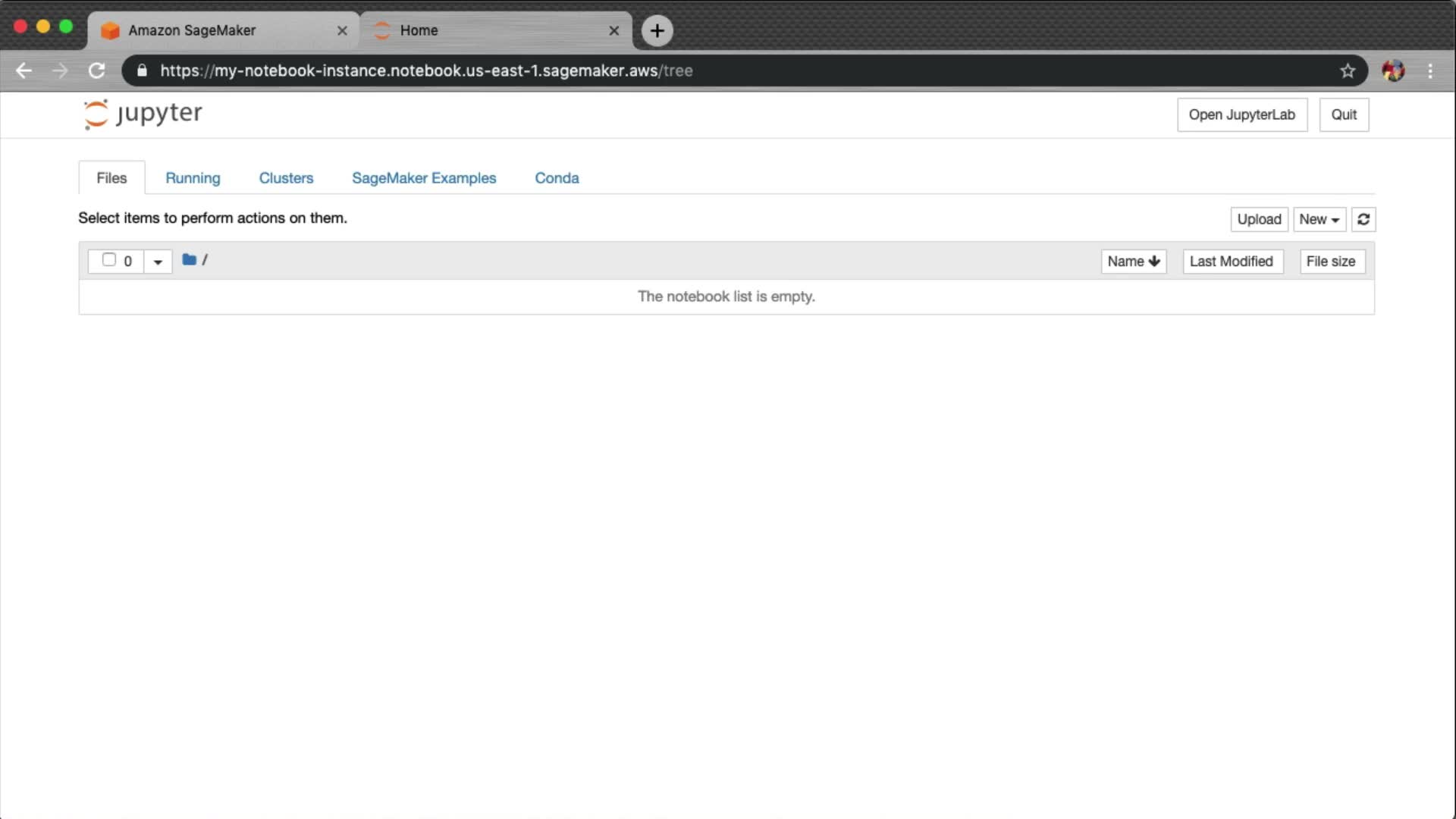Toggle the select-all checkbox
1456x819 pixels.
[x=109, y=260]
